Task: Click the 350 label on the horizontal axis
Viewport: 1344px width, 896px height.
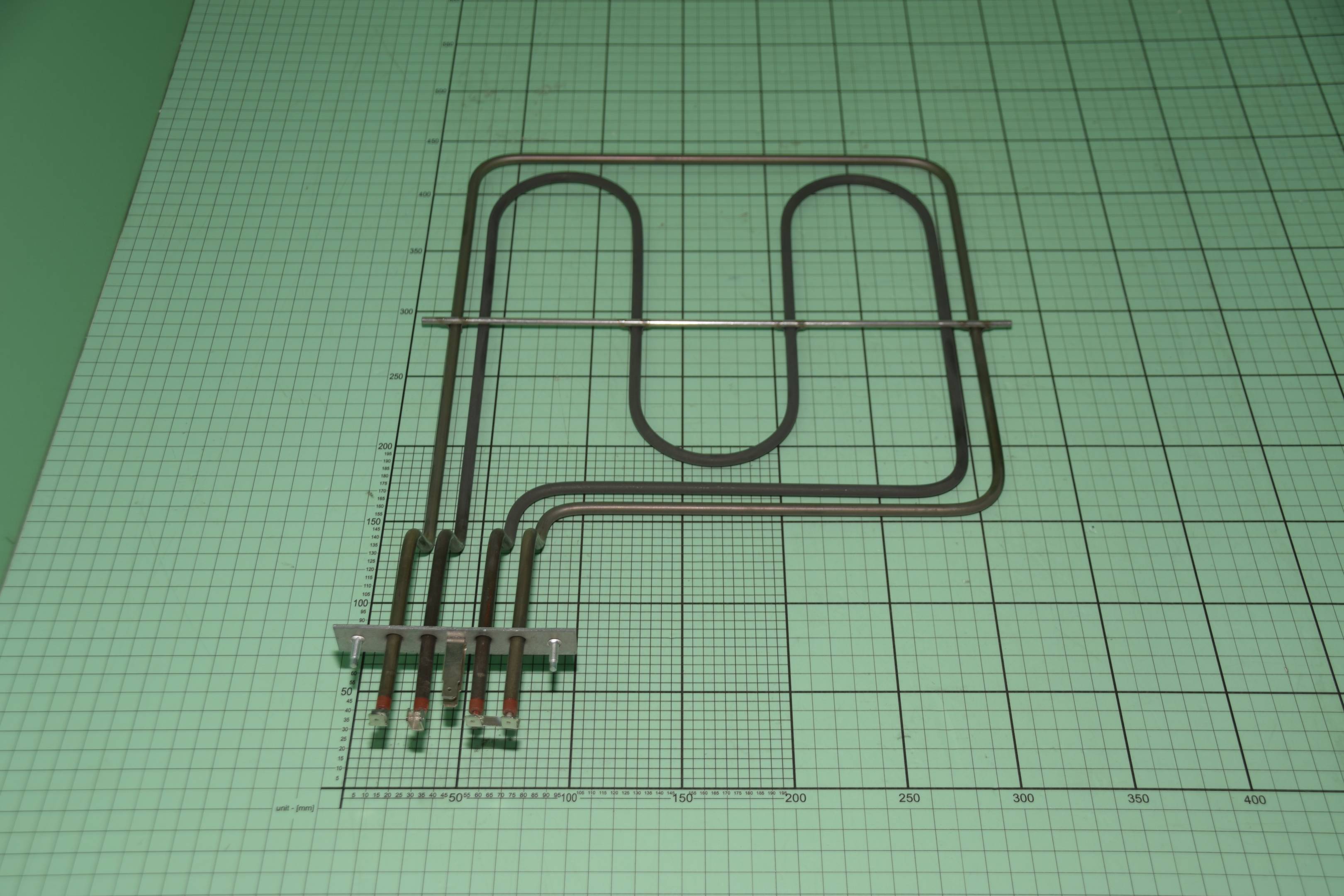Action: coord(1138,799)
